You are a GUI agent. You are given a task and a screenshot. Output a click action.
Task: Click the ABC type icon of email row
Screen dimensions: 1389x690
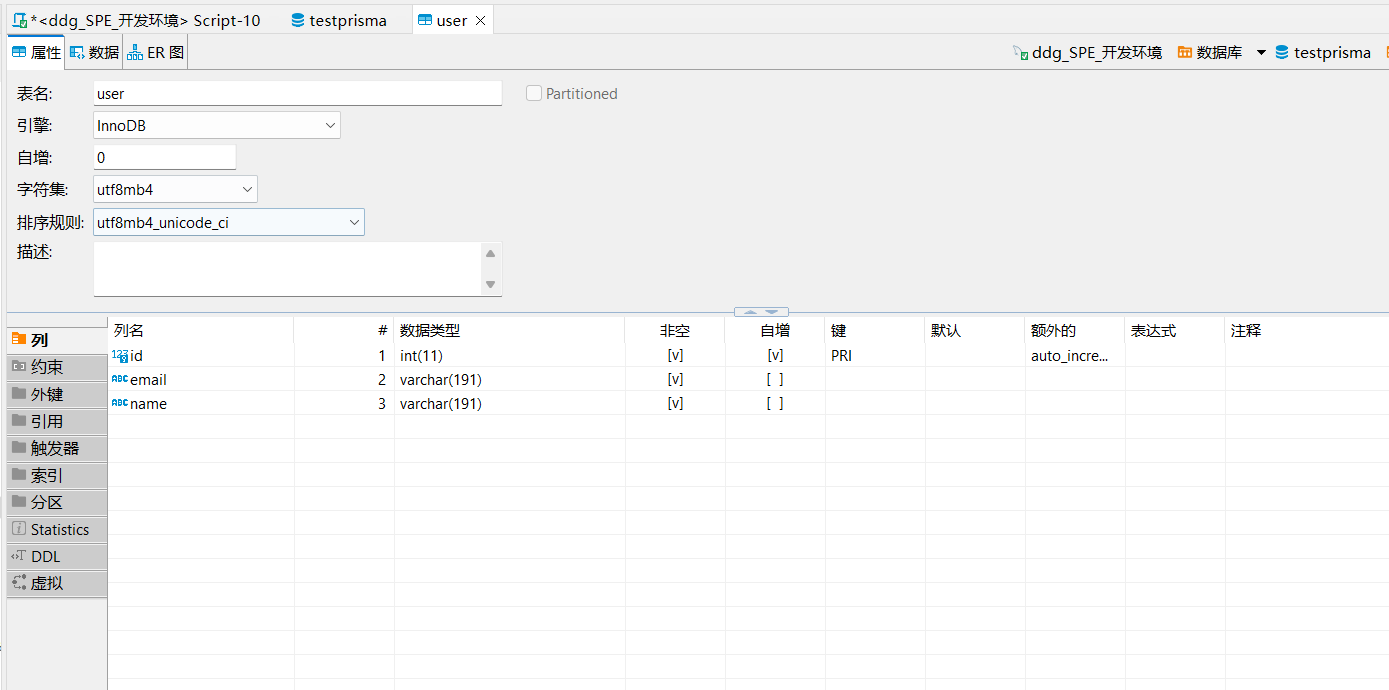[x=120, y=379]
